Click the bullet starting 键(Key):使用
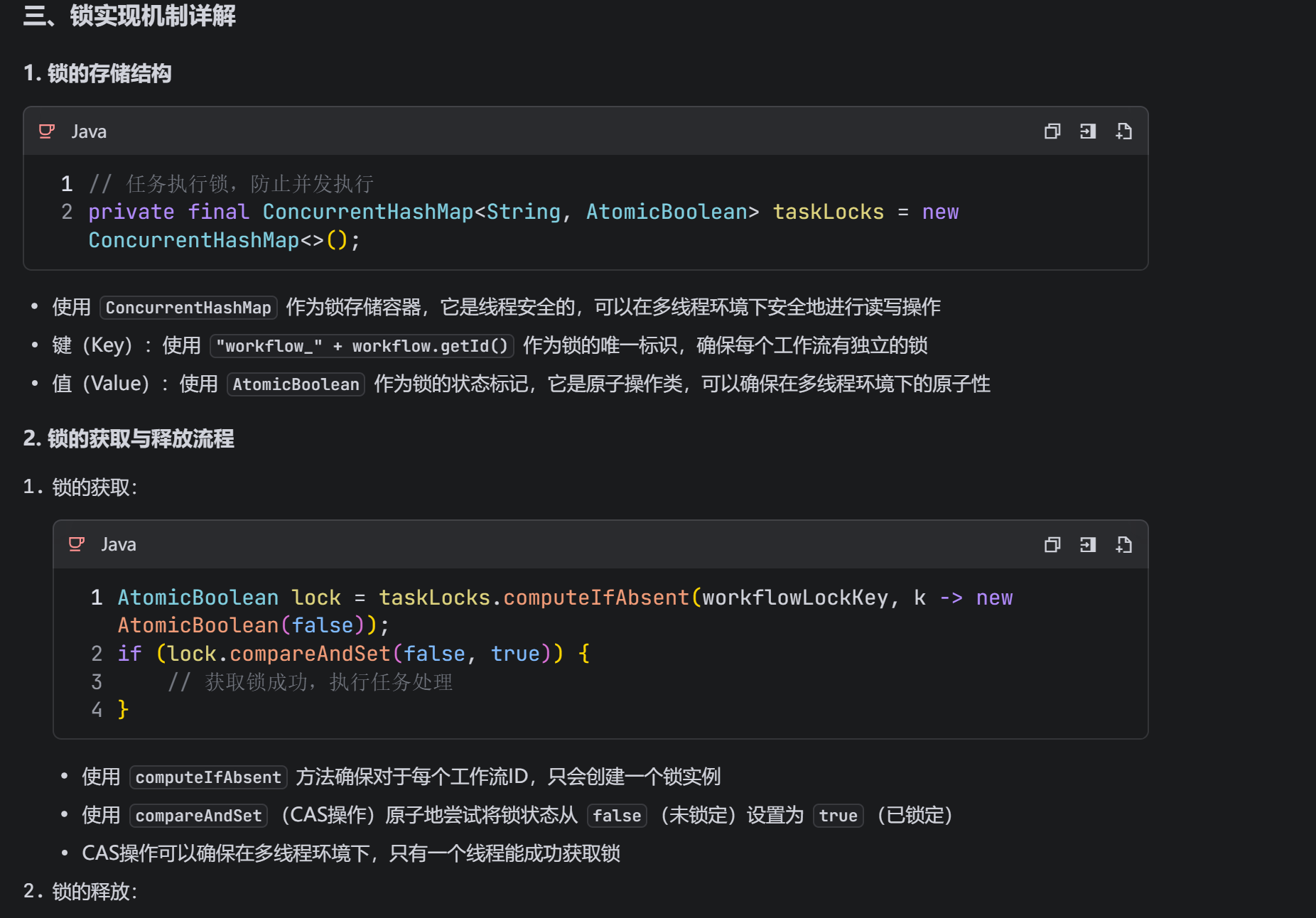The image size is (1316, 918). 490,346
